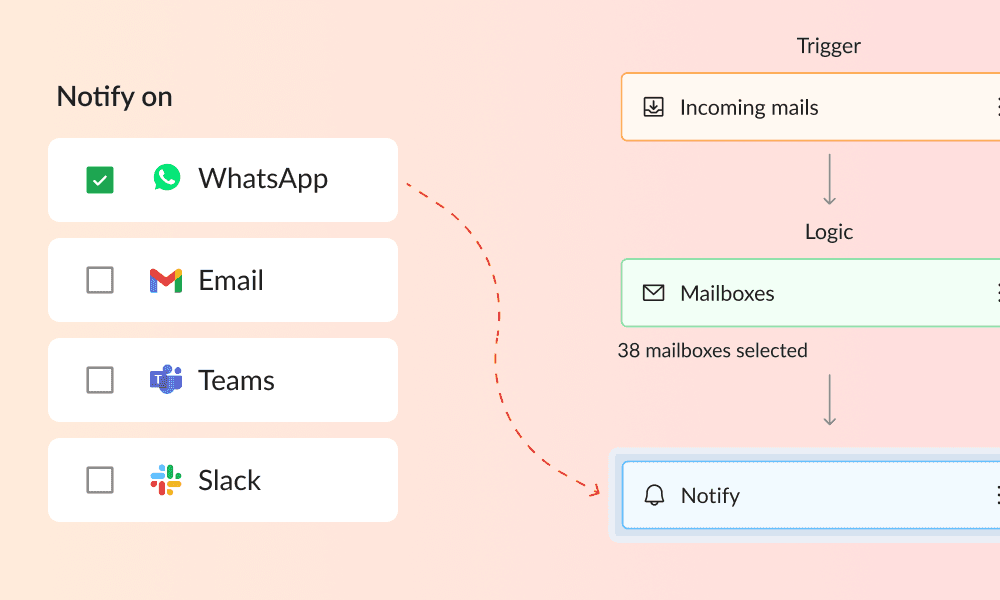Click the inbox download icon on Incoming mails
Image resolution: width=1000 pixels, height=600 pixels.
pos(654,107)
